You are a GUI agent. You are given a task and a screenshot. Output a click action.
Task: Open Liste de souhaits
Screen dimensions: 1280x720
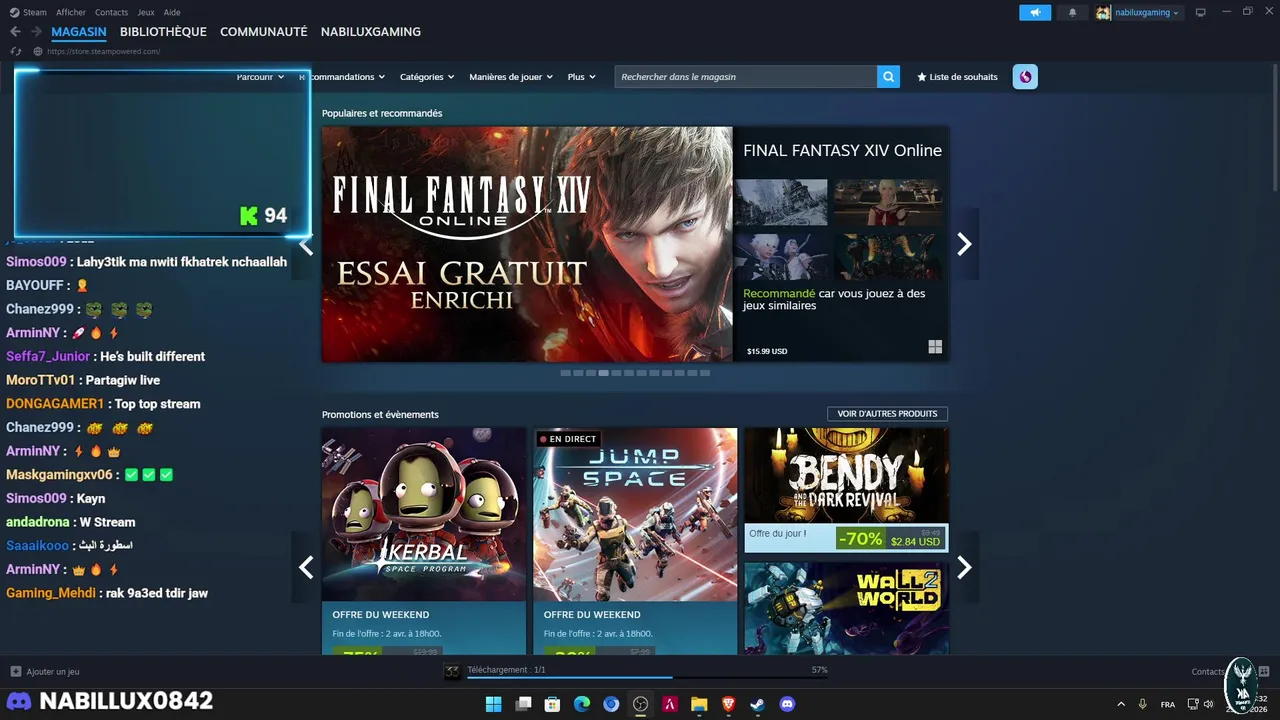957,77
